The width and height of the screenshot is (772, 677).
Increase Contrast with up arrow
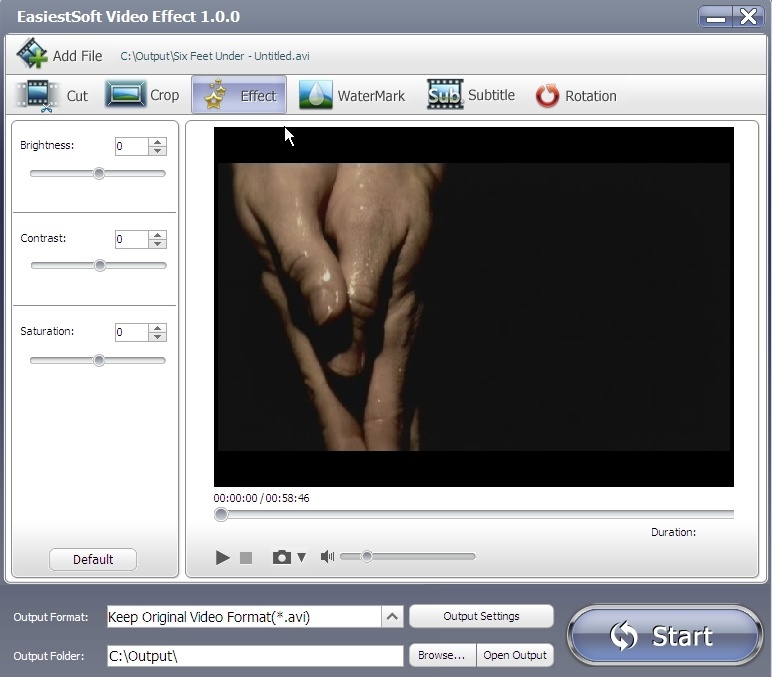coord(158,235)
